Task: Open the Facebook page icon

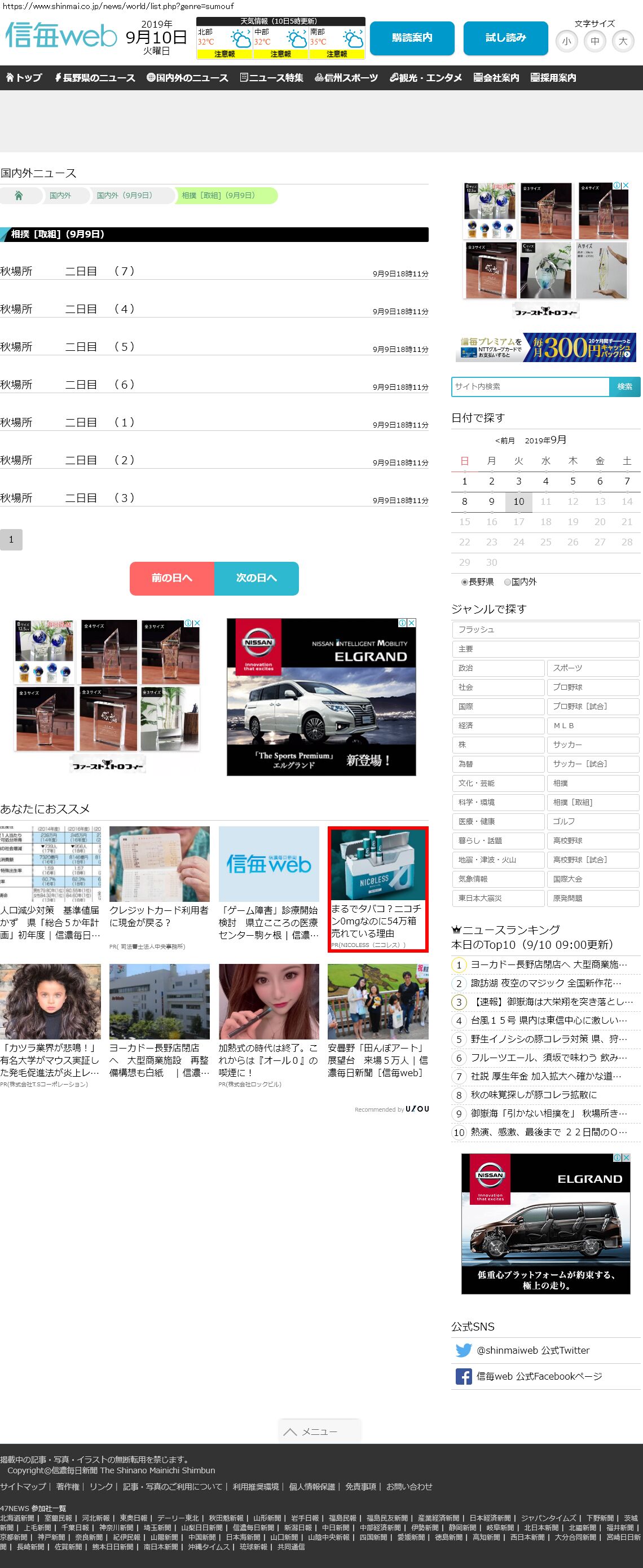Action: (x=464, y=1376)
